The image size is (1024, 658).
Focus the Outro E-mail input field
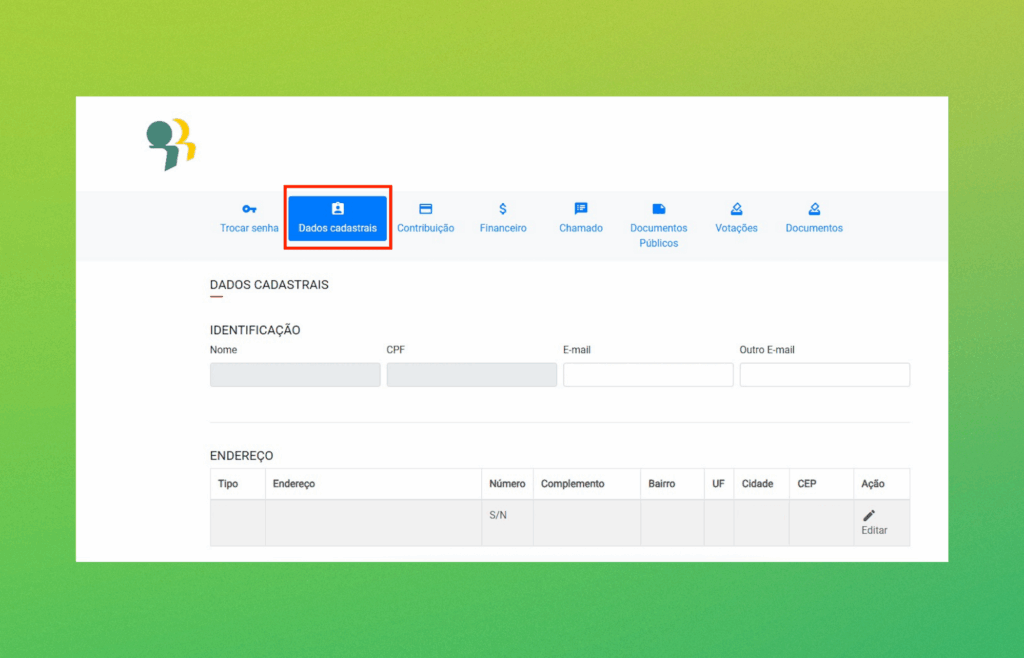pyautogui.click(x=824, y=375)
